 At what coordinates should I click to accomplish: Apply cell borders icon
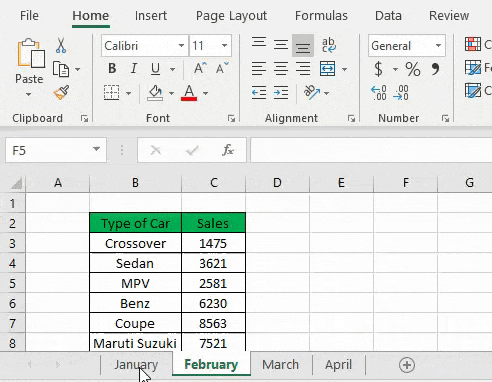(111, 93)
